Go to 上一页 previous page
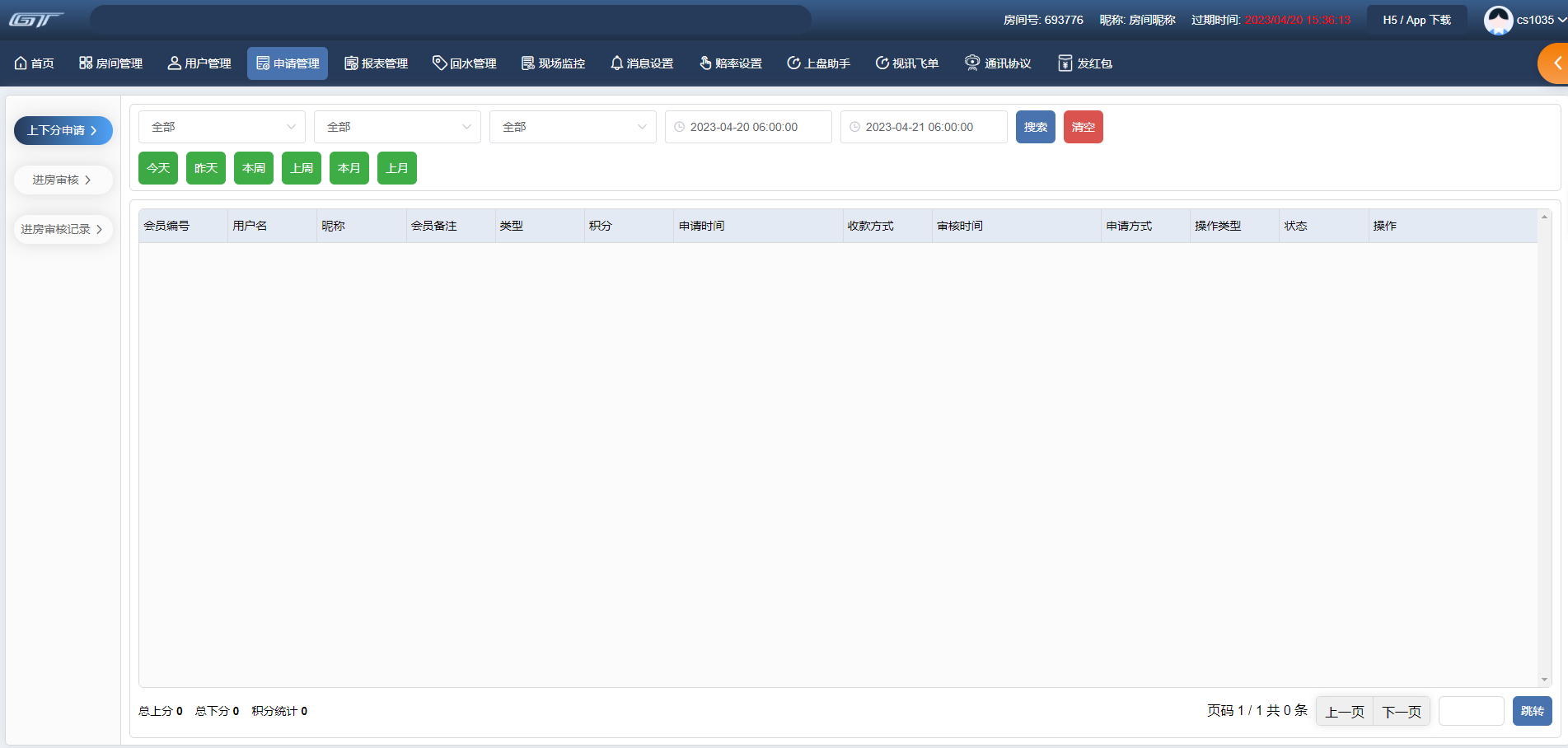The height and width of the screenshot is (748, 1568). pyautogui.click(x=1345, y=711)
